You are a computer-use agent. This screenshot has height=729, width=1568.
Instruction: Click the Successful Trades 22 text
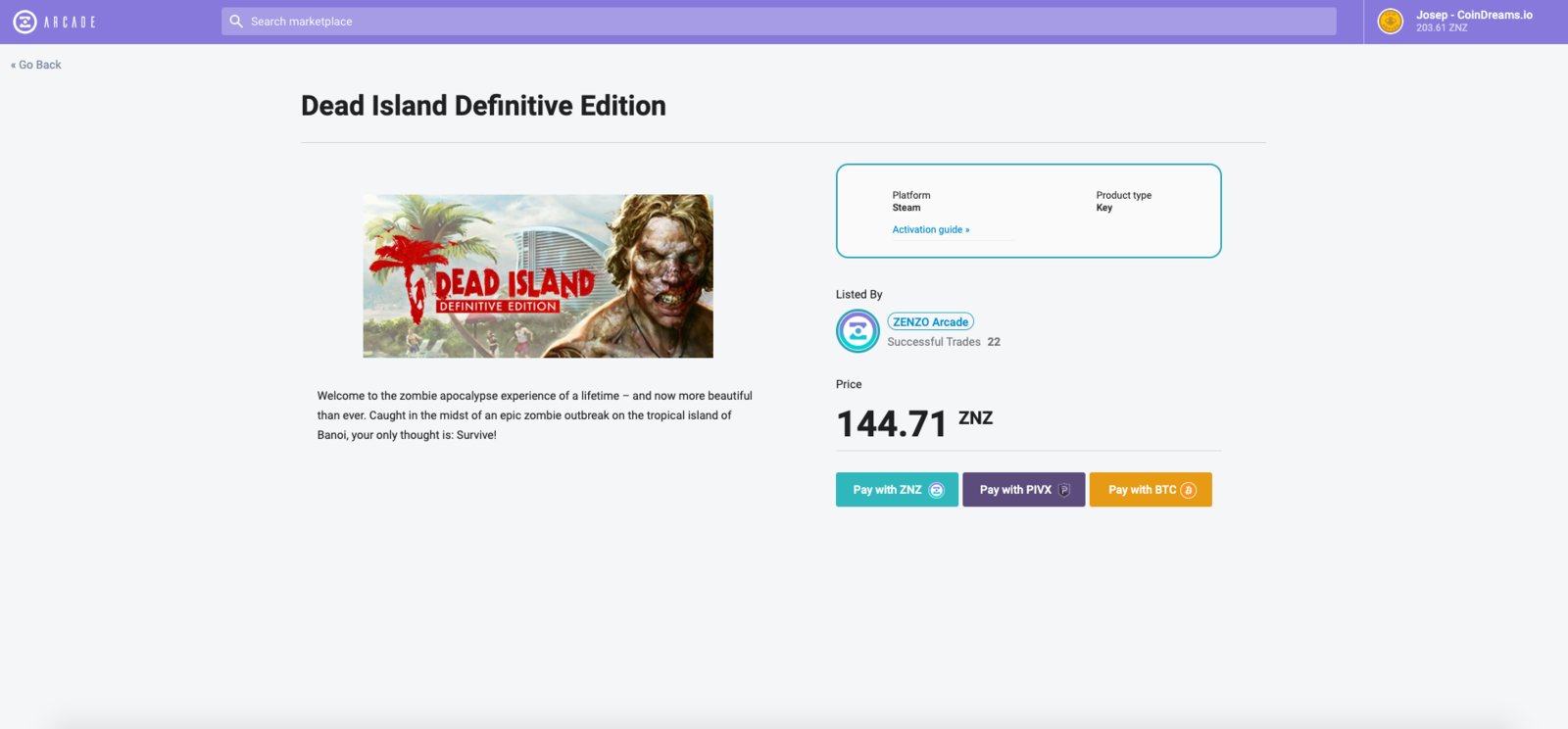pos(944,342)
